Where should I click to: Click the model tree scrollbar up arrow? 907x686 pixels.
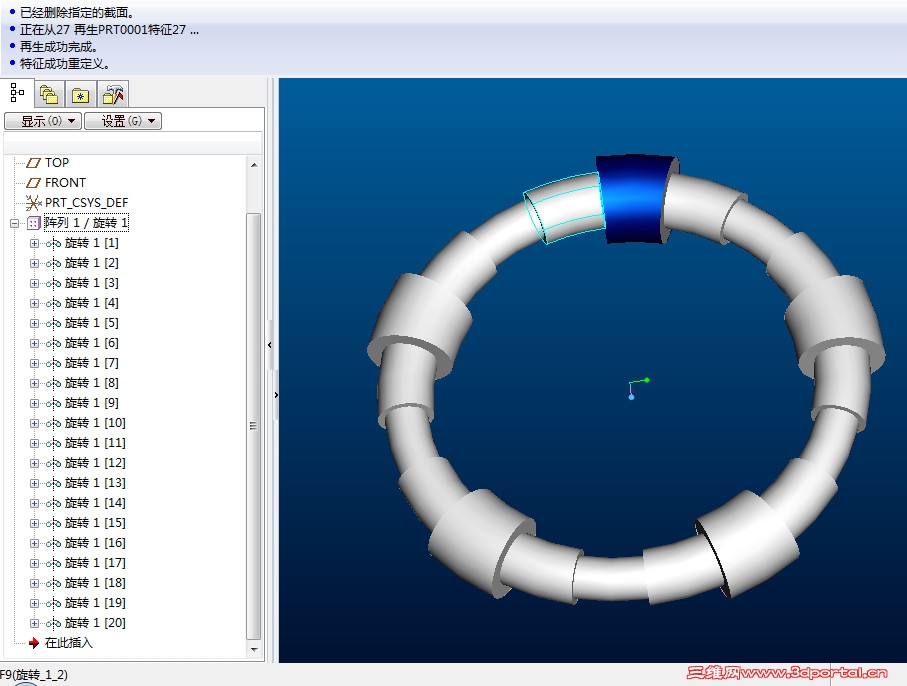pos(254,165)
